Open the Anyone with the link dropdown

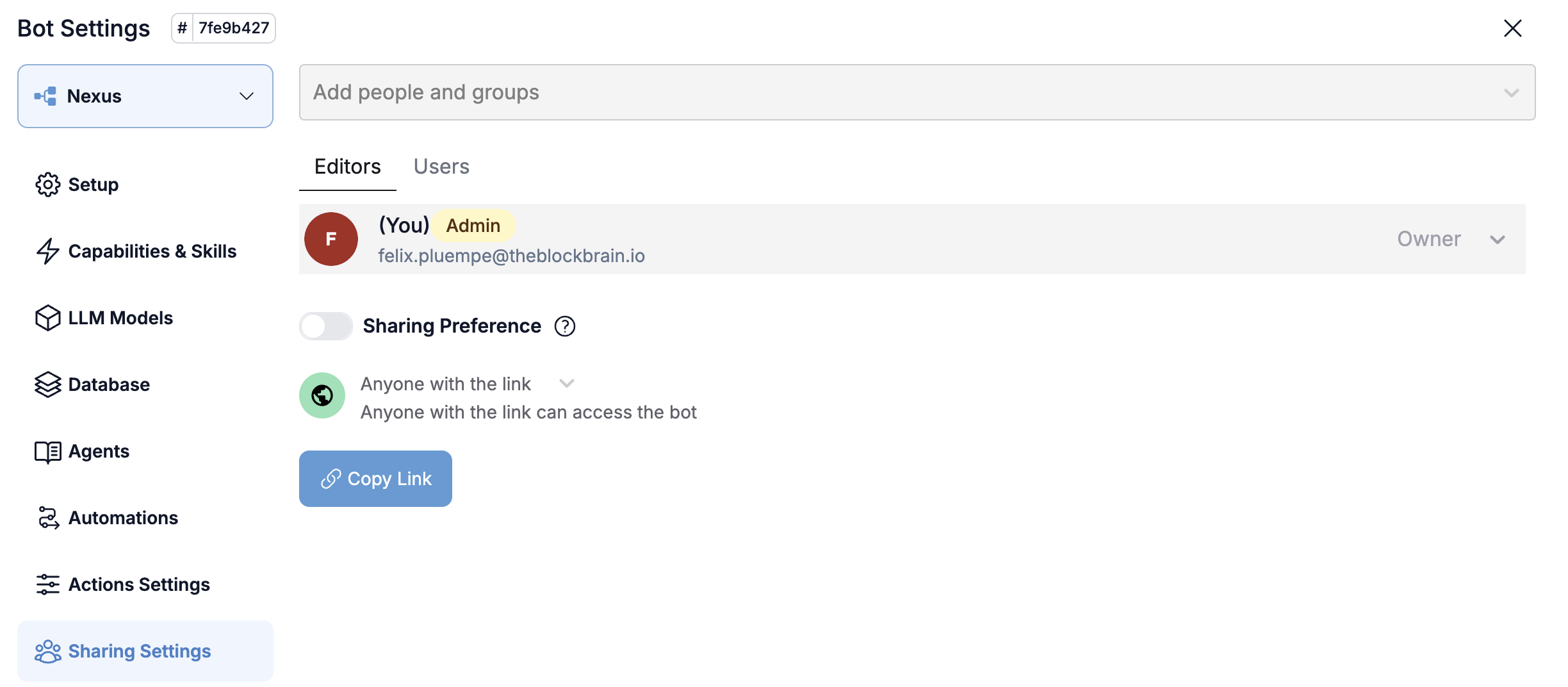(566, 384)
